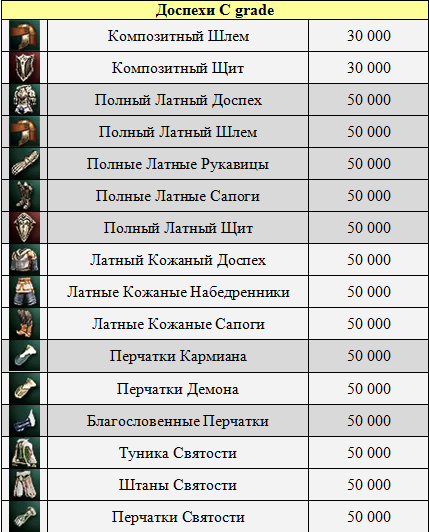Click the Полный Латный Доспех armor icon
Image resolution: width=429 pixels, height=532 pixels.
(24, 100)
